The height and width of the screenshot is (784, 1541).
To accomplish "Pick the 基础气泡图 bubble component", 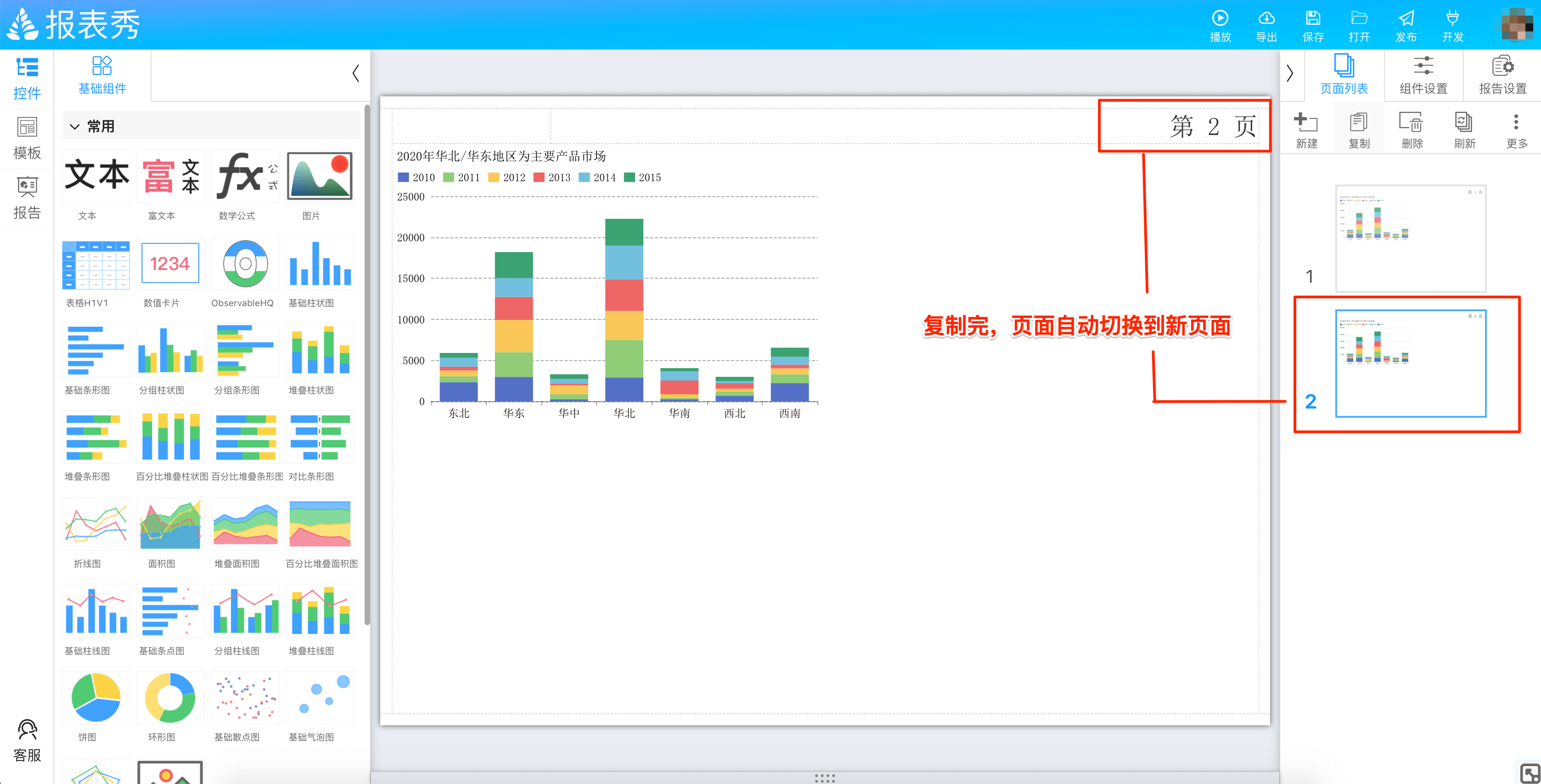I will click(x=320, y=698).
